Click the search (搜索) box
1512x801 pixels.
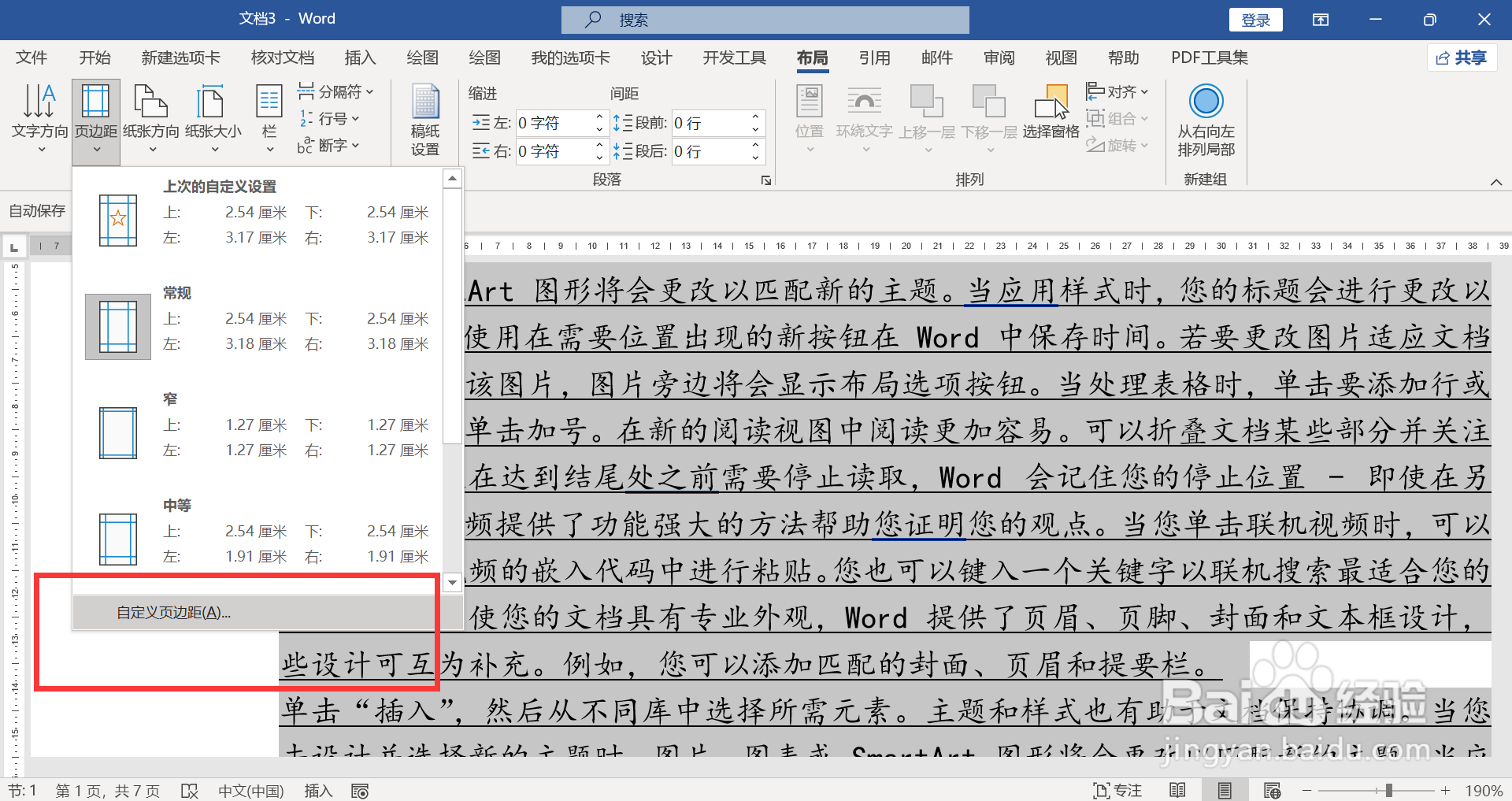tap(765, 20)
